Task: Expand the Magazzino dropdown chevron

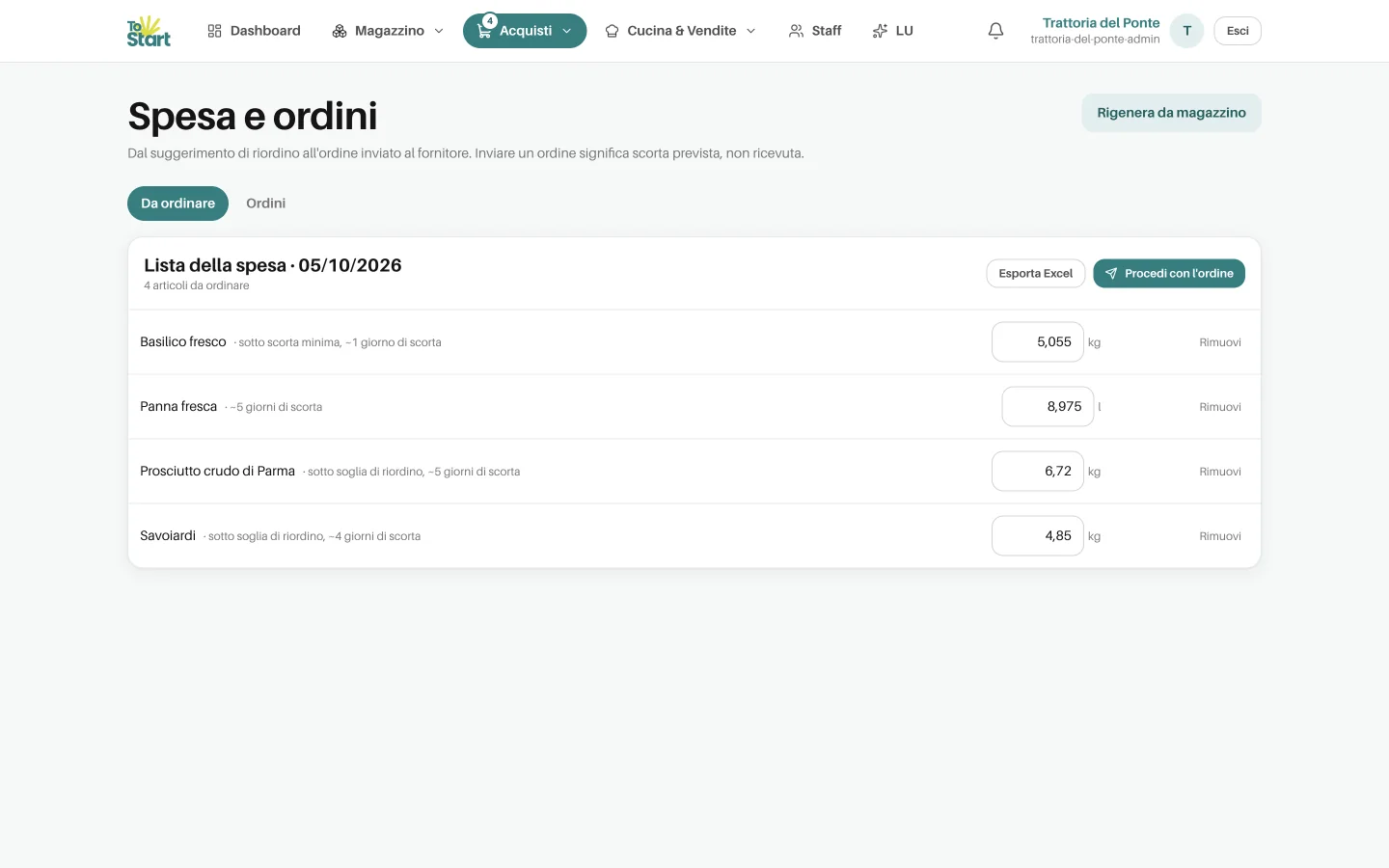Action: pos(439,31)
